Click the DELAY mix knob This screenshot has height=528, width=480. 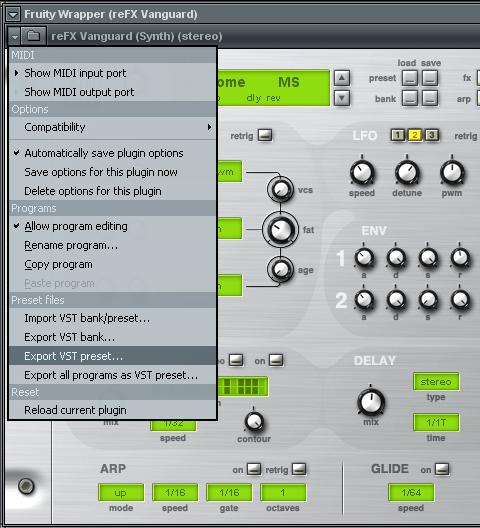(x=371, y=402)
